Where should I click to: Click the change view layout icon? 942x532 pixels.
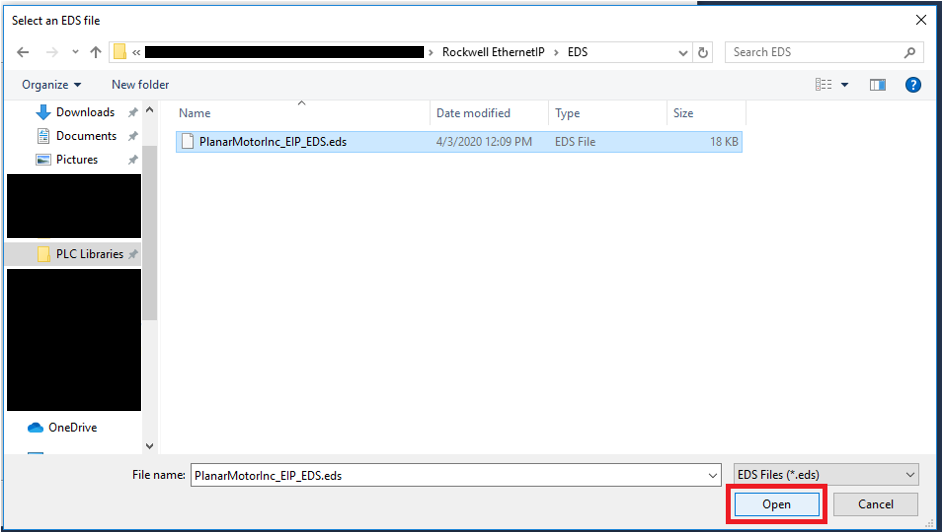824,85
